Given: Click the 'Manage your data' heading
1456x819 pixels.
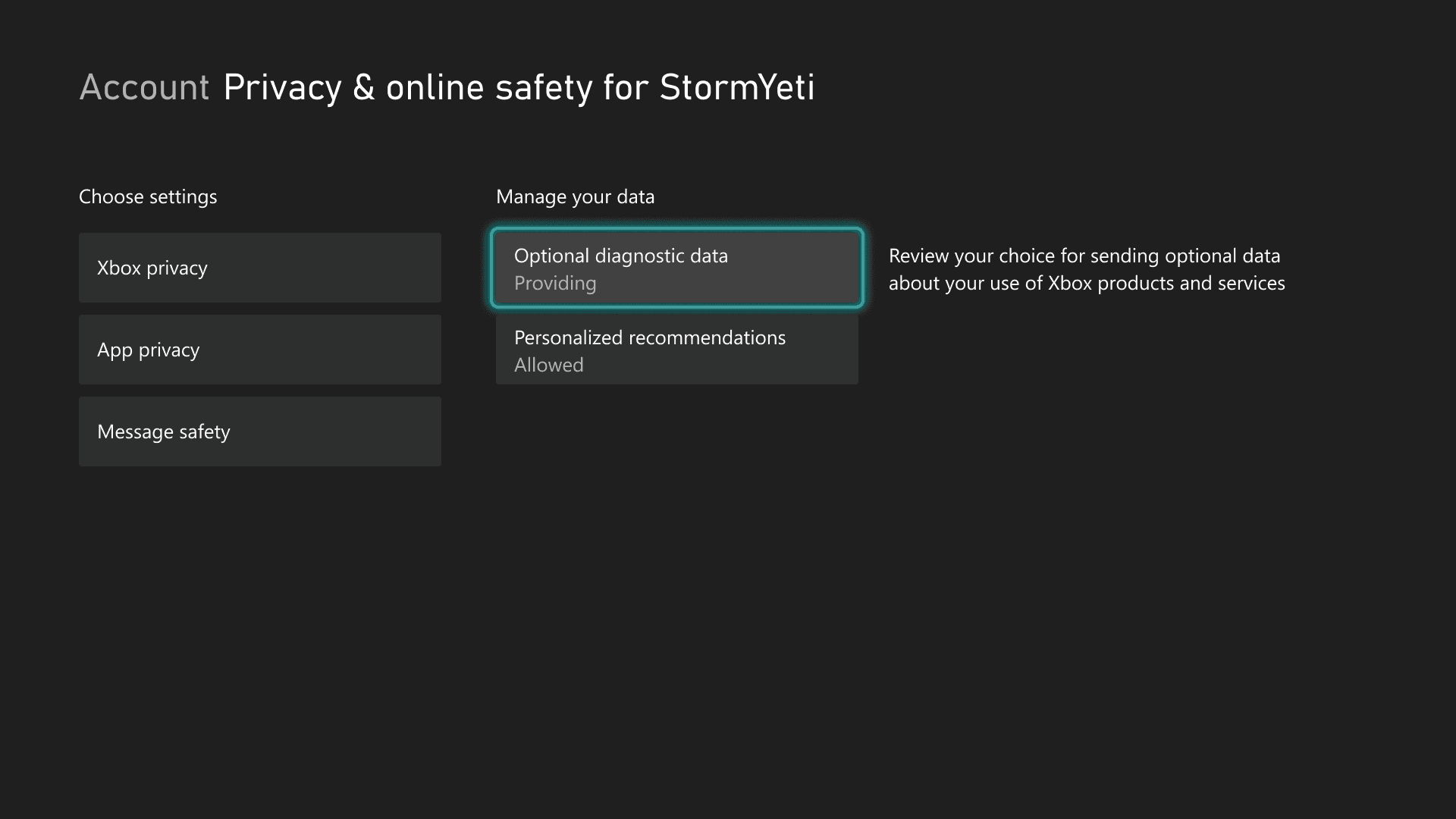Looking at the screenshot, I should coord(575,196).
